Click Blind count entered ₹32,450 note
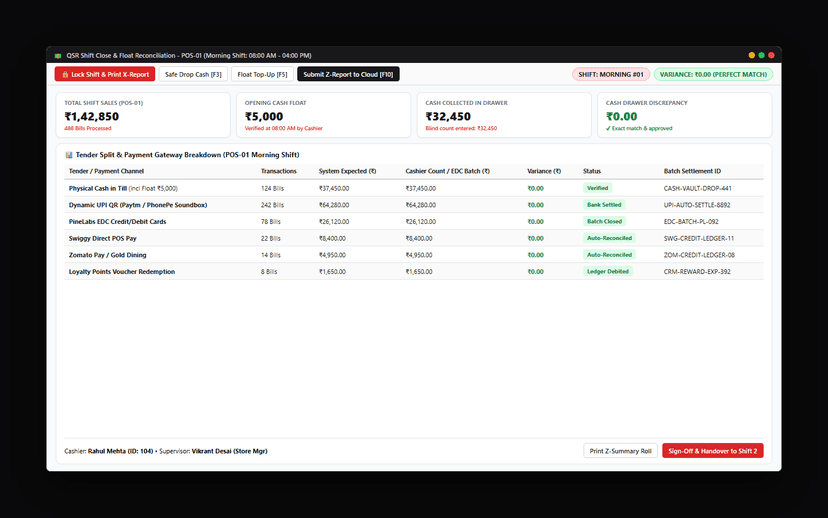 point(461,128)
